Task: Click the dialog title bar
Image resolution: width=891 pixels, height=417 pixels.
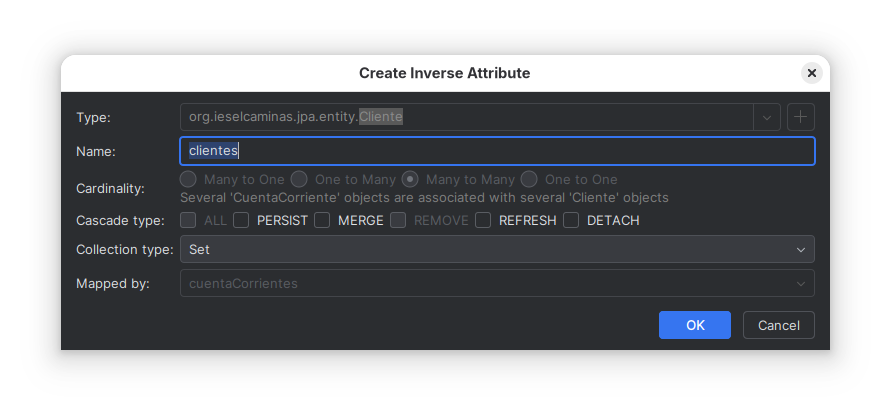Action: (x=444, y=73)
